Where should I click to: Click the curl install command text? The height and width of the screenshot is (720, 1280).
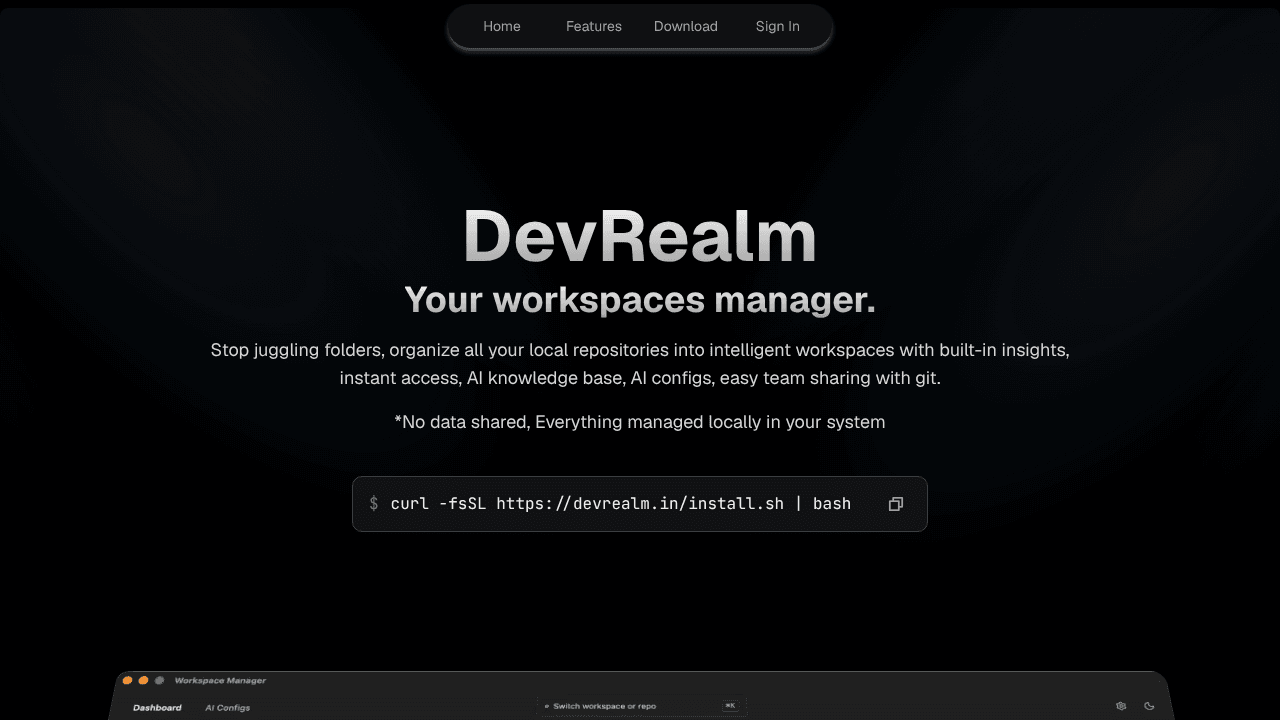[x=620, y=504]
